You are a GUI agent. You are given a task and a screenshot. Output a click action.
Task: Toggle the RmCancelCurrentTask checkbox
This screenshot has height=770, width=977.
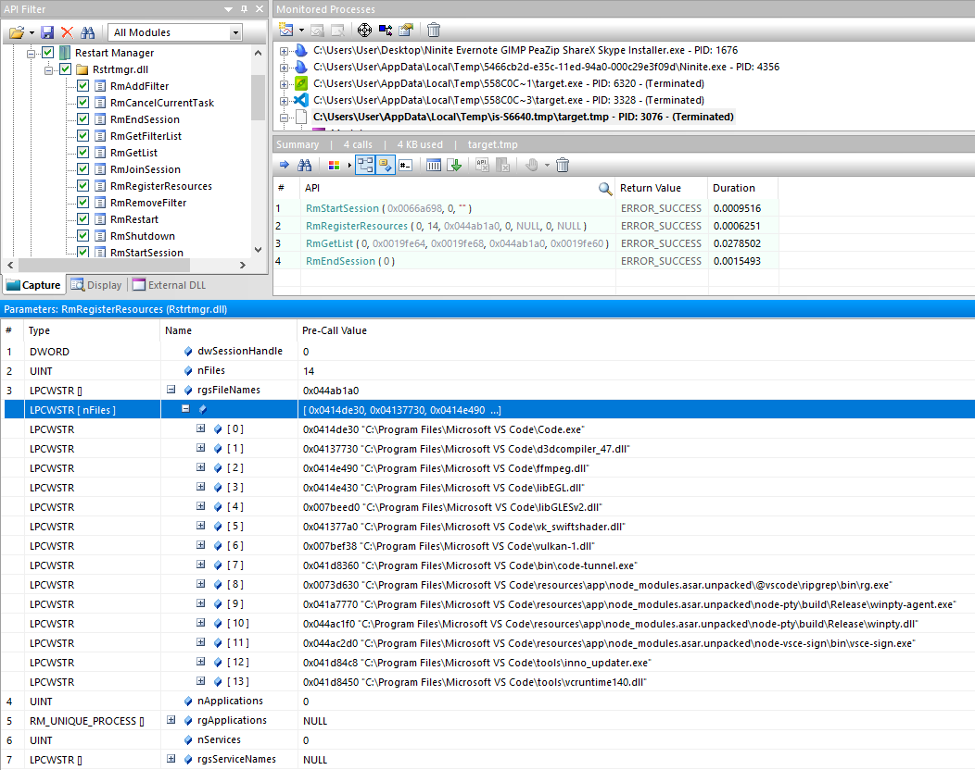[x=83, y=102]
